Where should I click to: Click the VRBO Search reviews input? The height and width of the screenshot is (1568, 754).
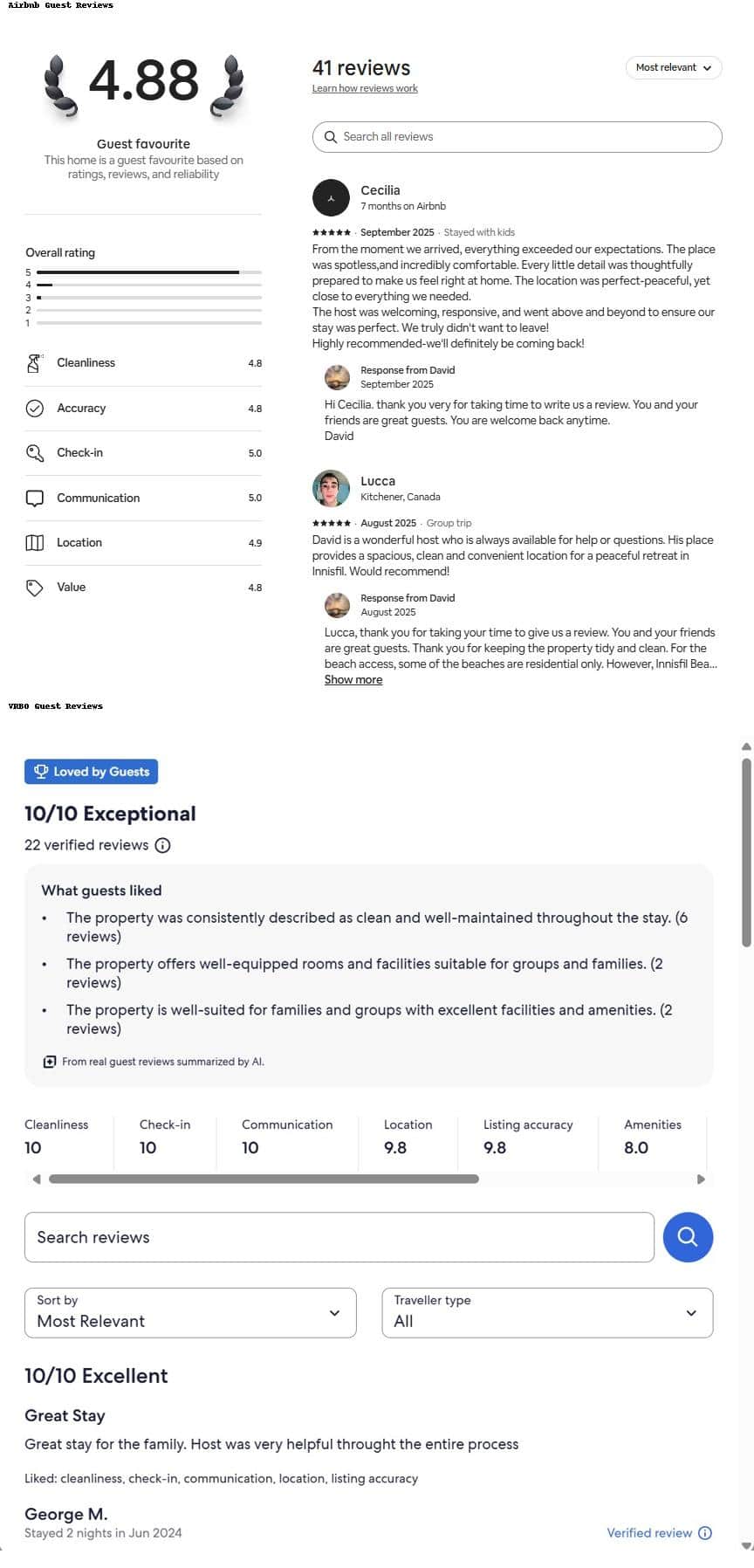pos(339,1237)
